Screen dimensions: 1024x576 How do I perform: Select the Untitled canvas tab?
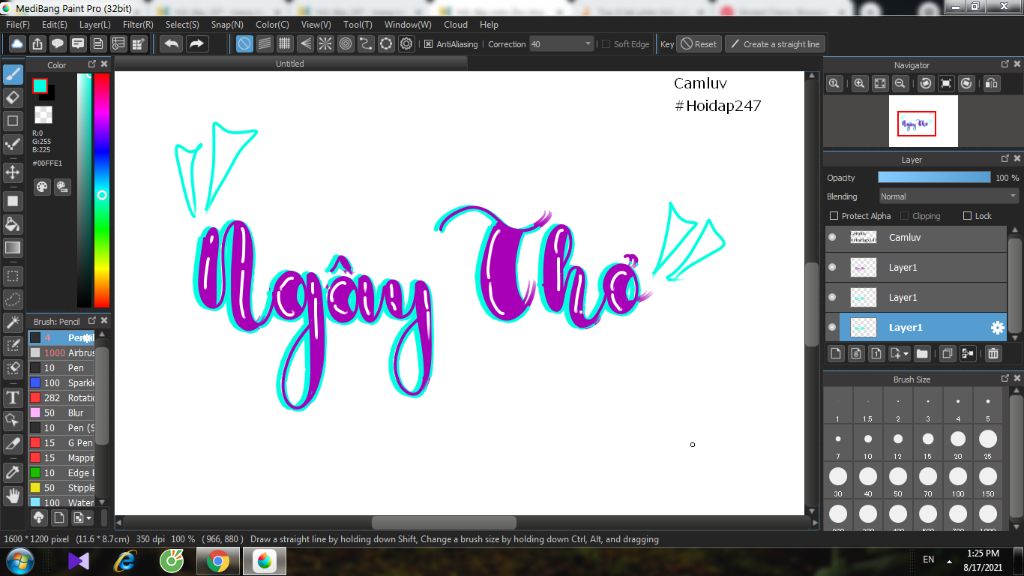click(x=290, y=63)
